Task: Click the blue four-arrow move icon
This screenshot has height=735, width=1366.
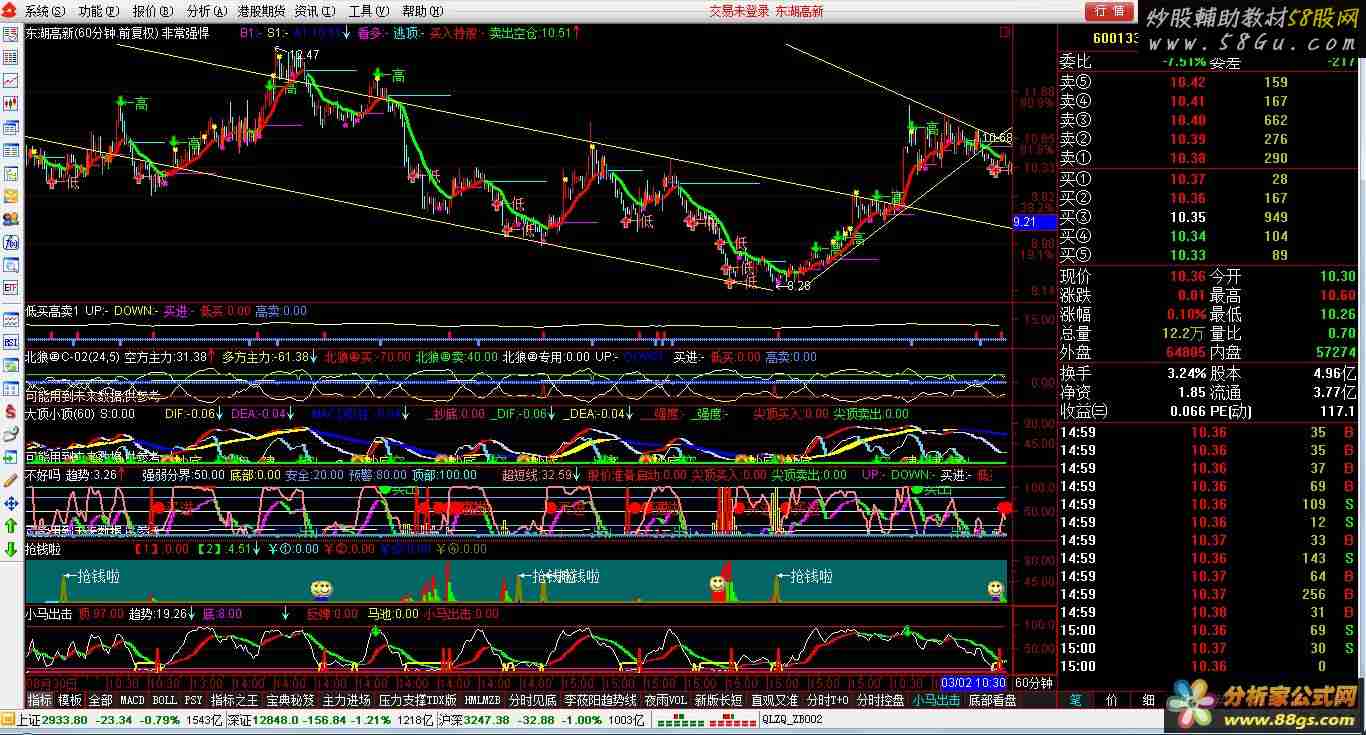Action: click(x=11, y=503)
